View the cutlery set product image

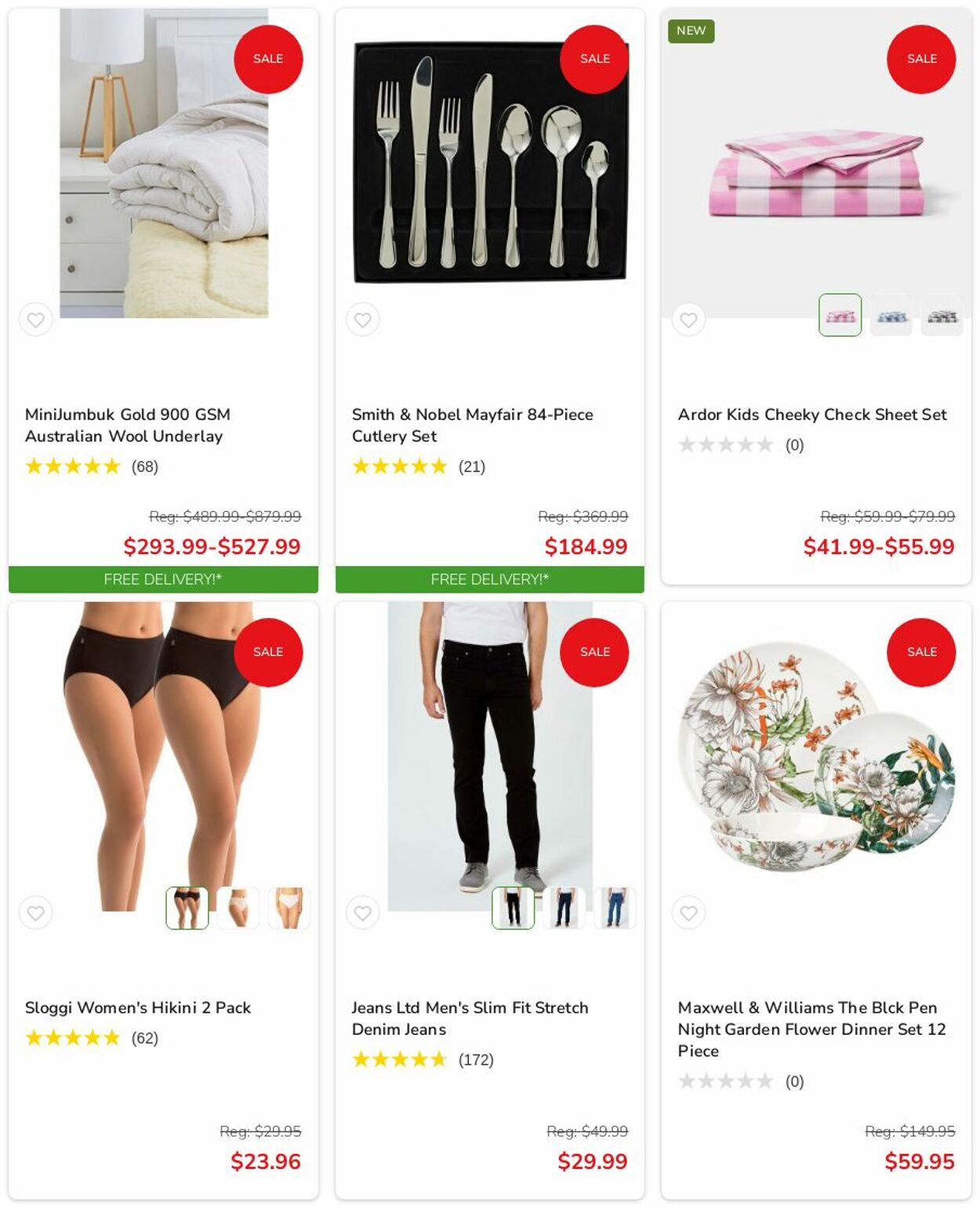tap(490, 163)
